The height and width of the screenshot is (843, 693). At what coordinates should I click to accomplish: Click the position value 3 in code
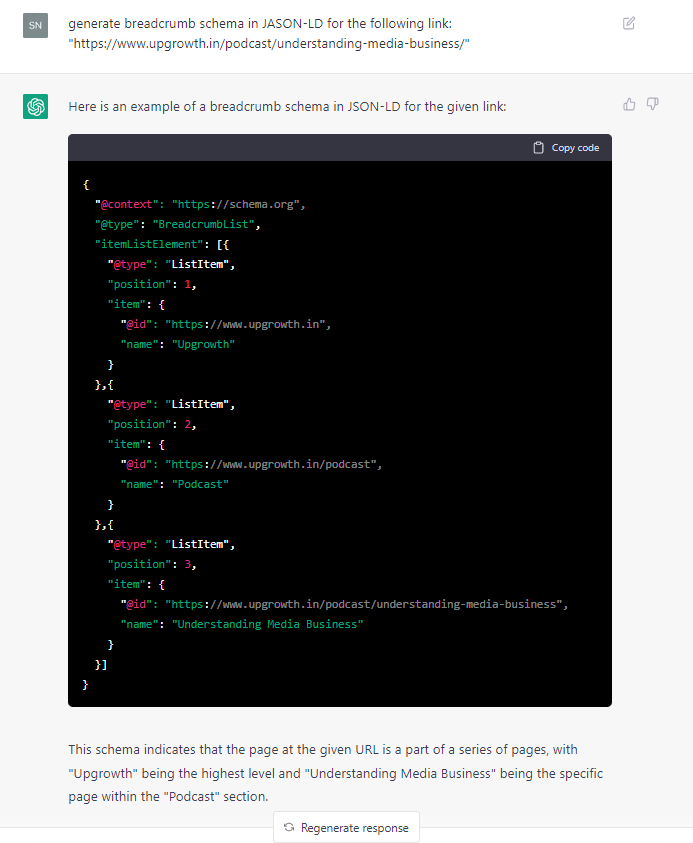coord(188,564)
